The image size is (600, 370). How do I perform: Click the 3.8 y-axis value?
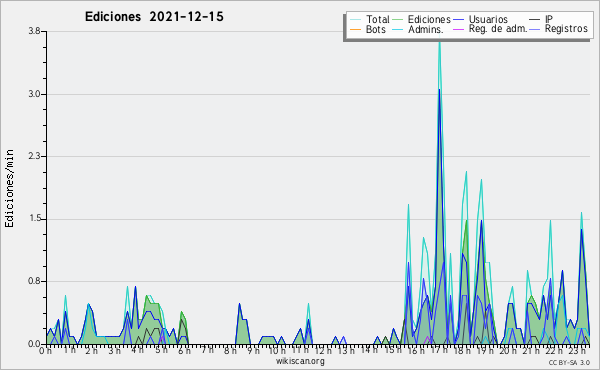tap(34, 31)
